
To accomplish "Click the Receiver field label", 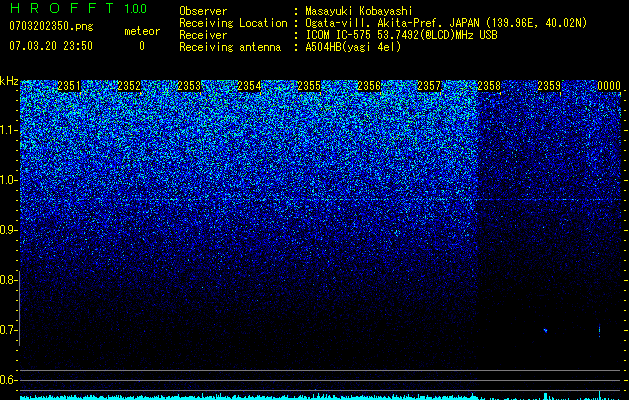I will pyautogui.click(x=203, y=35).
